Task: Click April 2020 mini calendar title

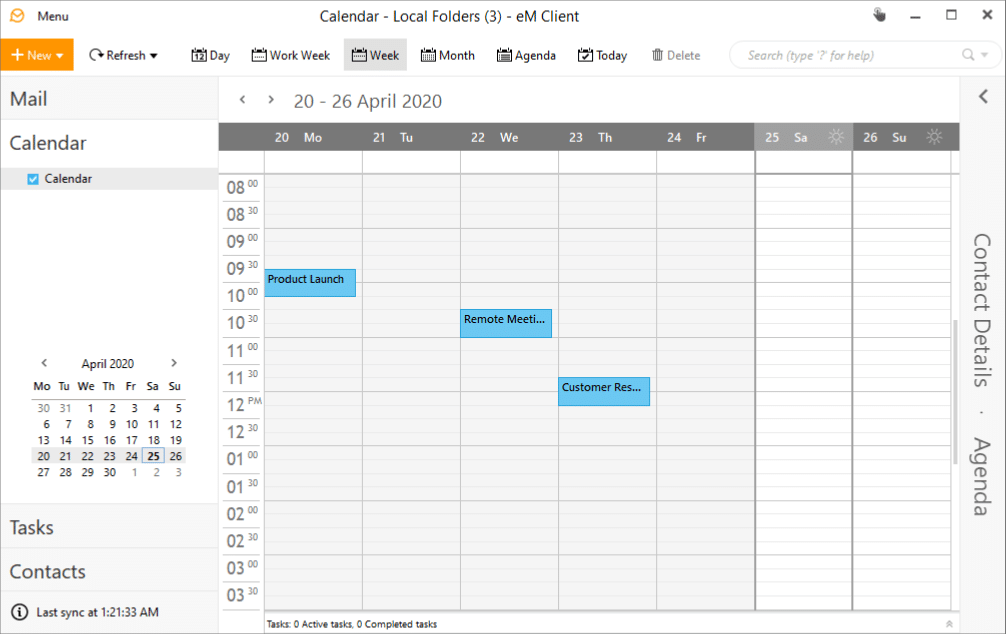Action: (108, 364)
